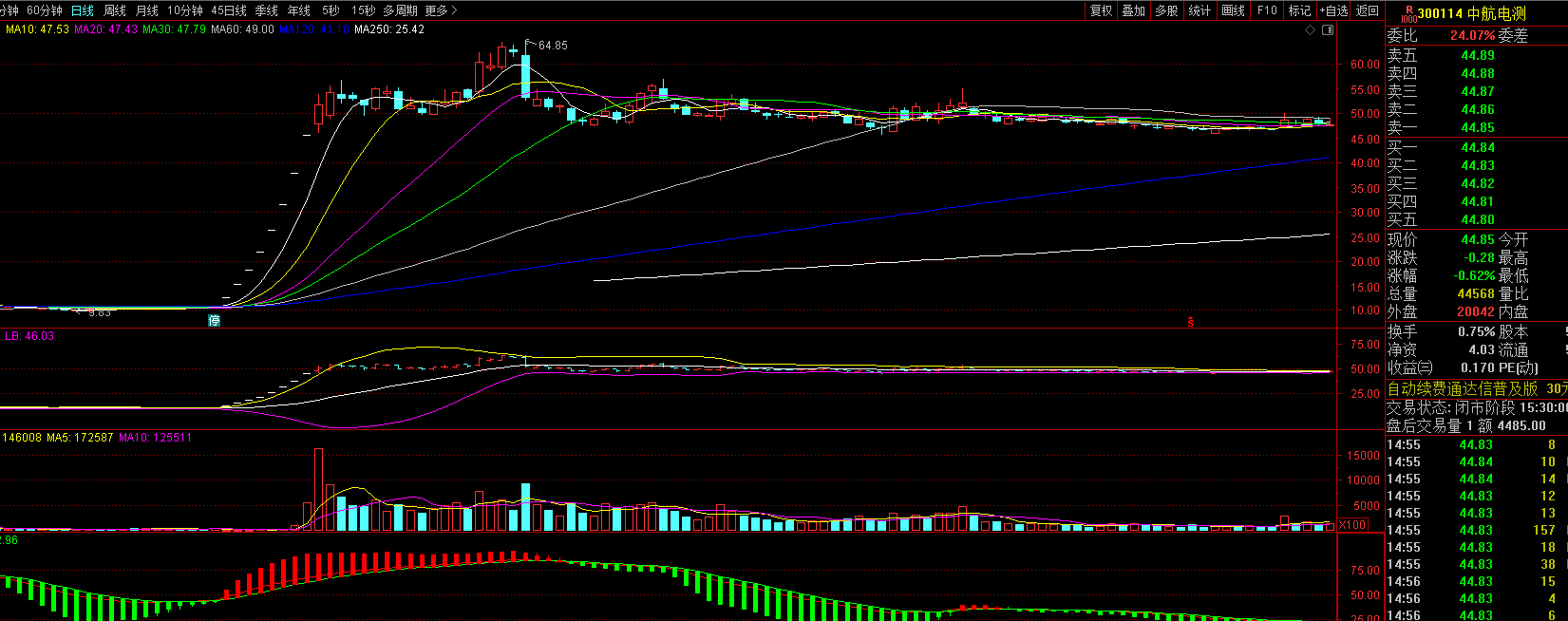The height and width of the screenshot is (621, 1568).
Task: Click the 64.85 high price flag marker
Action: coord(551,45)
